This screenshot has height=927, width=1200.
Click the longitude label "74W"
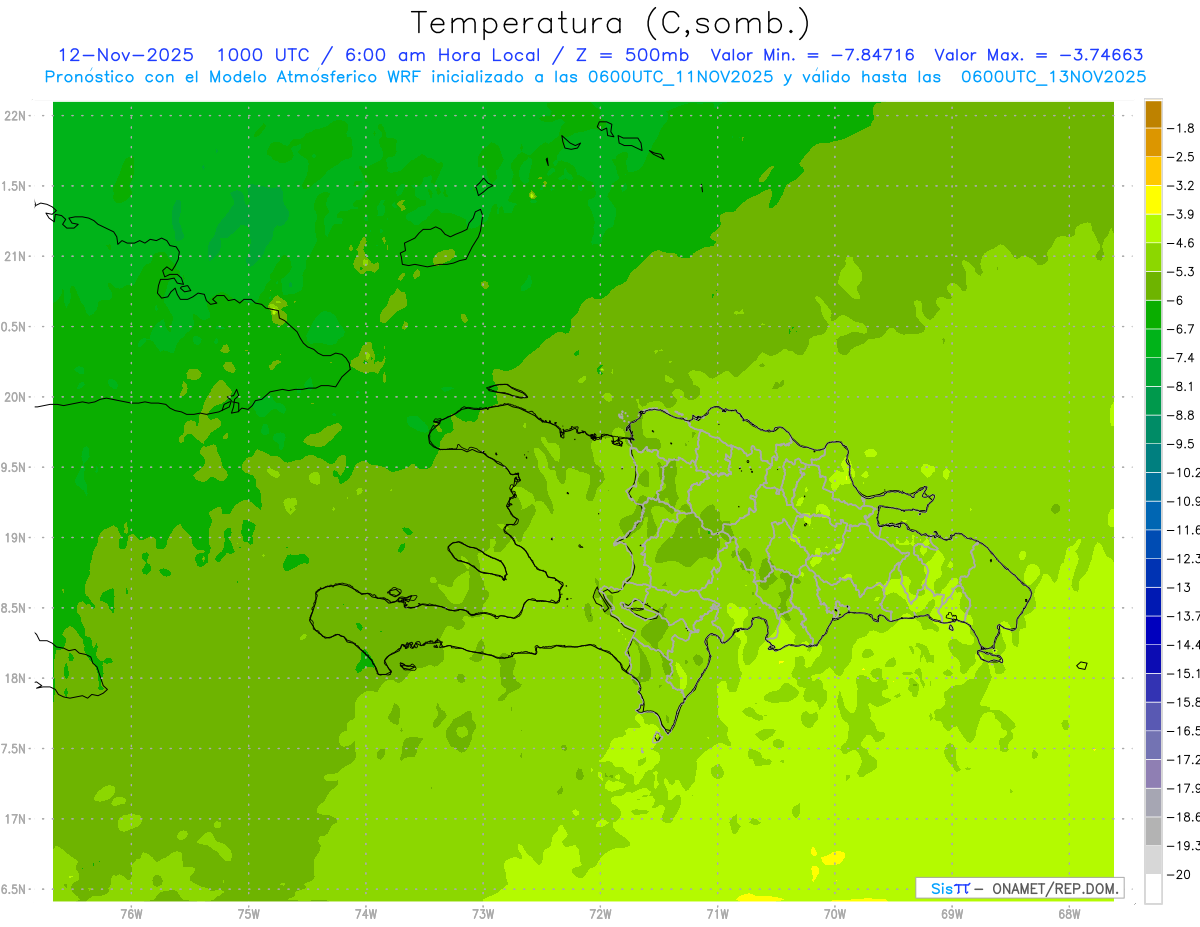point(365,914)
